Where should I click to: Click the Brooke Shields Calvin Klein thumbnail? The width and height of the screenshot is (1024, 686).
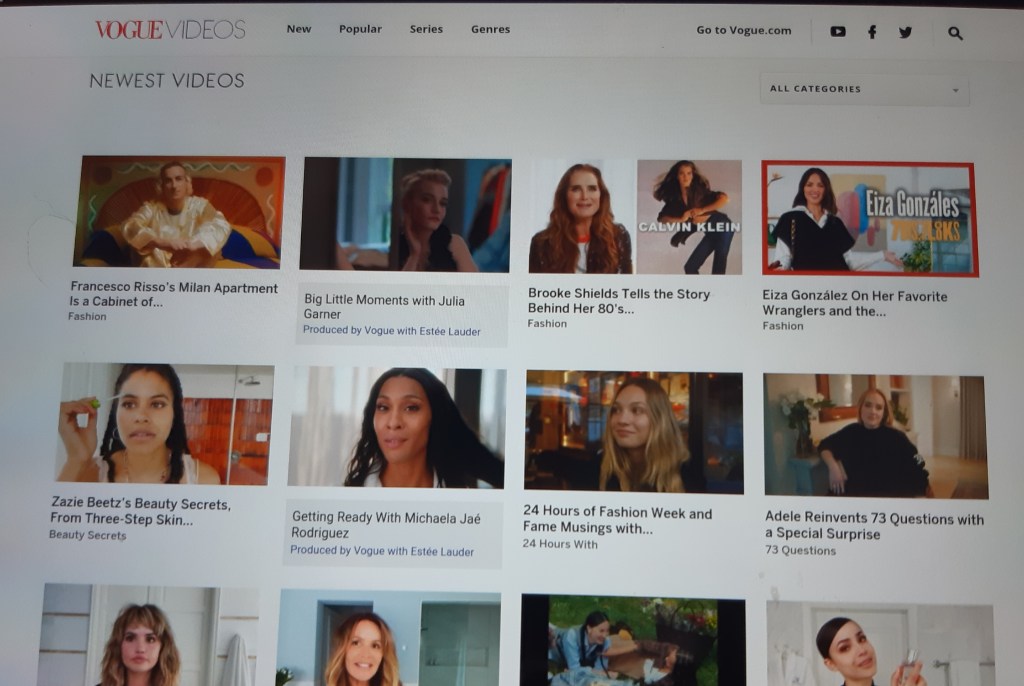(635, 216)
